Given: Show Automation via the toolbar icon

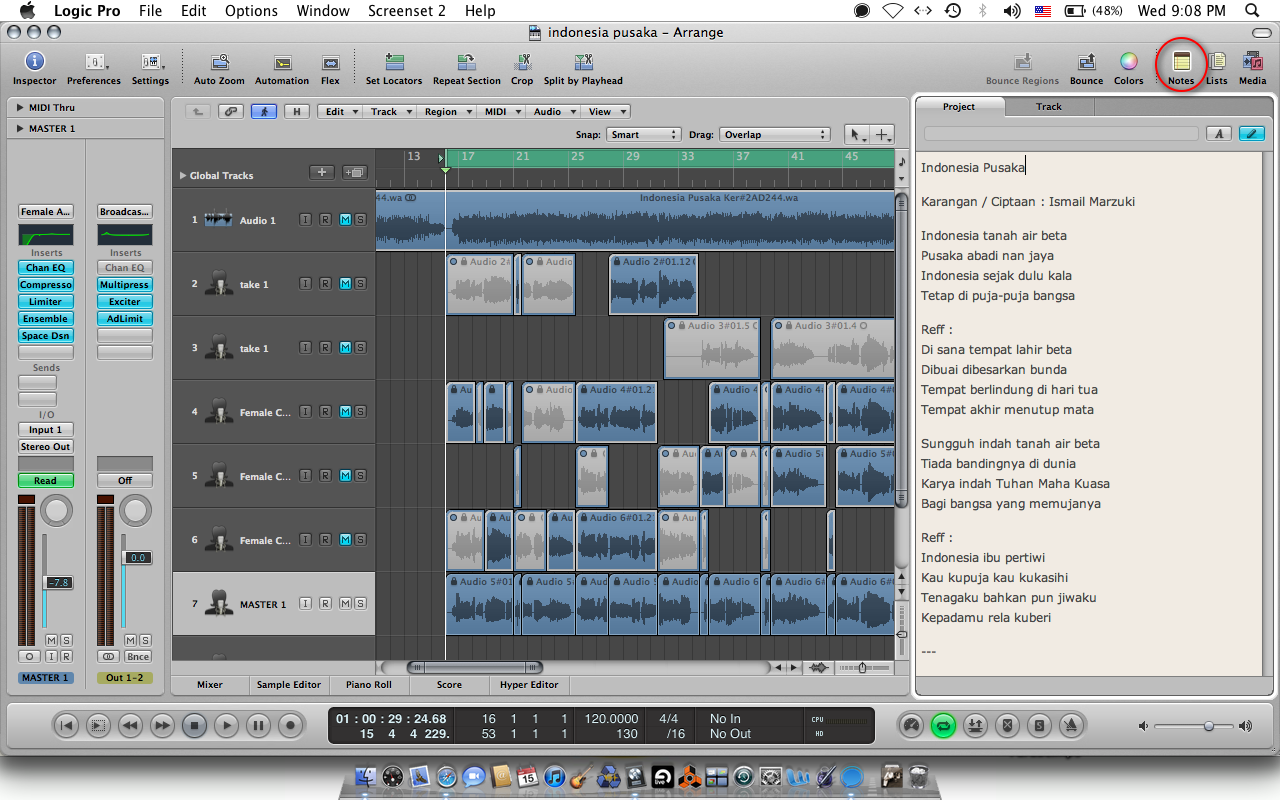Looking at the screenshot, I should coord(282,62).
